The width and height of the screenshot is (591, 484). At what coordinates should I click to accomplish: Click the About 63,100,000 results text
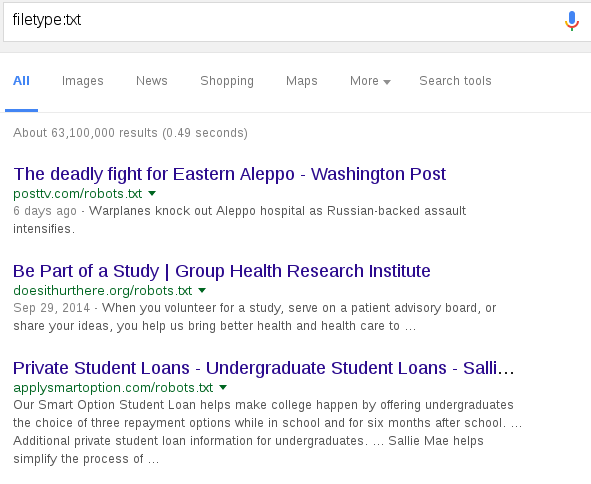click(x=130, y=133)
